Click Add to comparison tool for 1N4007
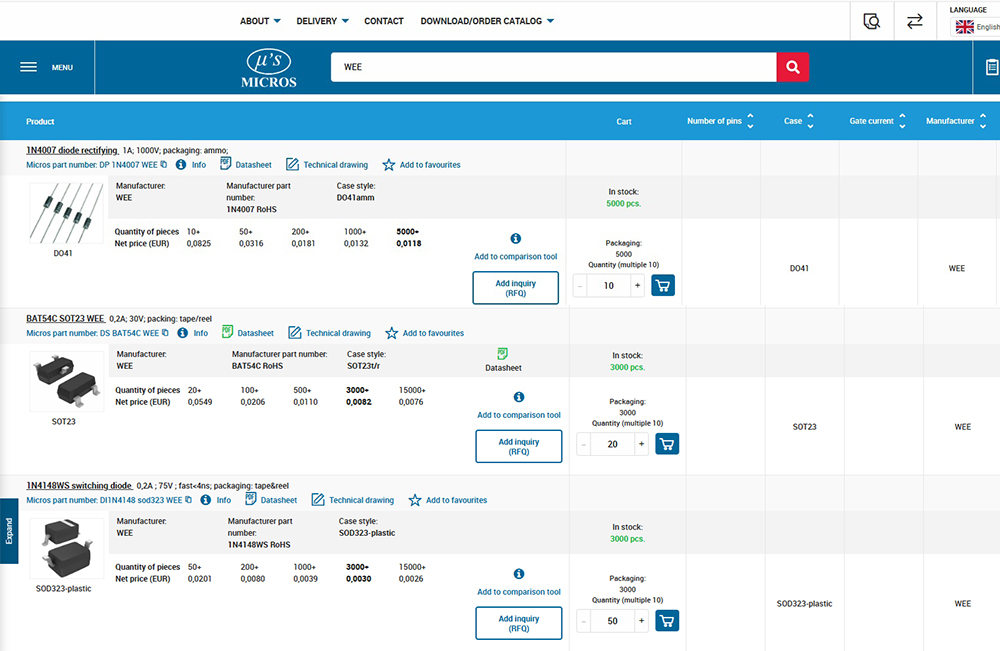The width and height of the screenshot is (1000, 651). (x=515, y=256)
